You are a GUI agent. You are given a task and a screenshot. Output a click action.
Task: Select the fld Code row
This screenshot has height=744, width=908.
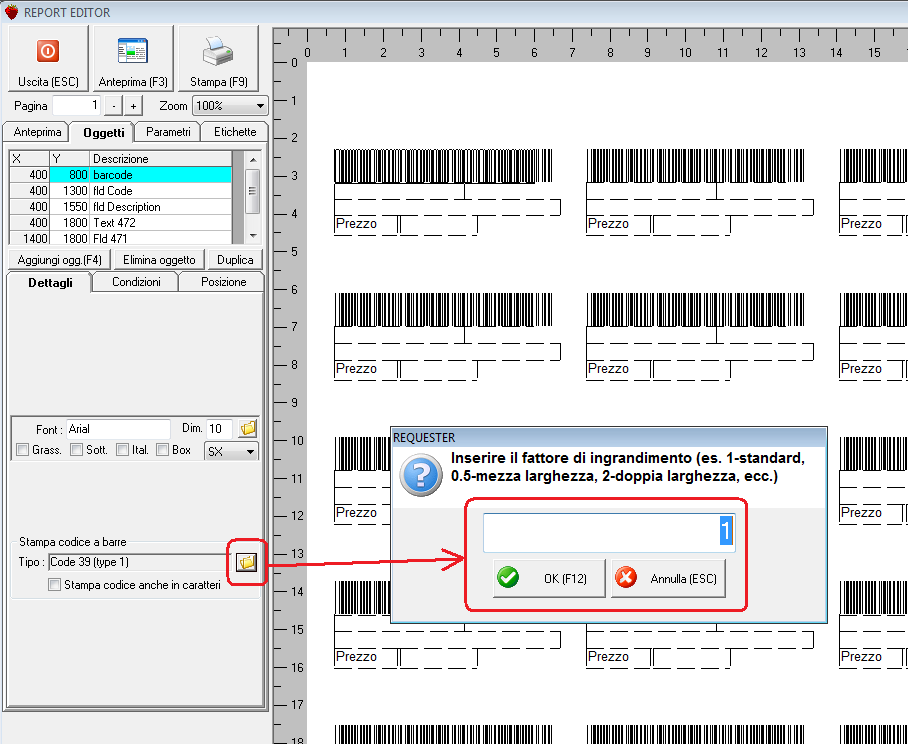(x=120, y=191)
